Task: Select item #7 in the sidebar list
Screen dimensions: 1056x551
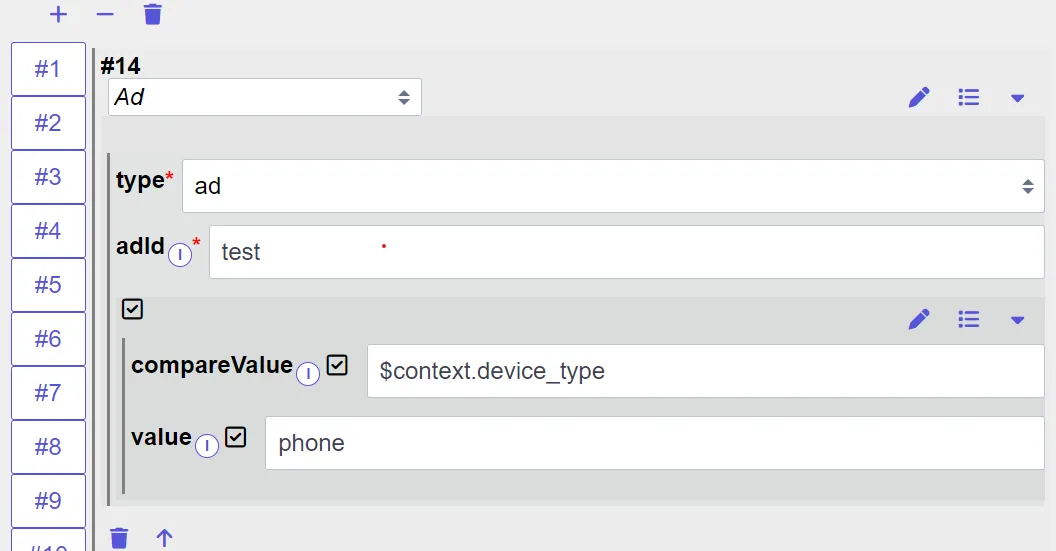Action: pyautogui.click(x=48, y=393)
